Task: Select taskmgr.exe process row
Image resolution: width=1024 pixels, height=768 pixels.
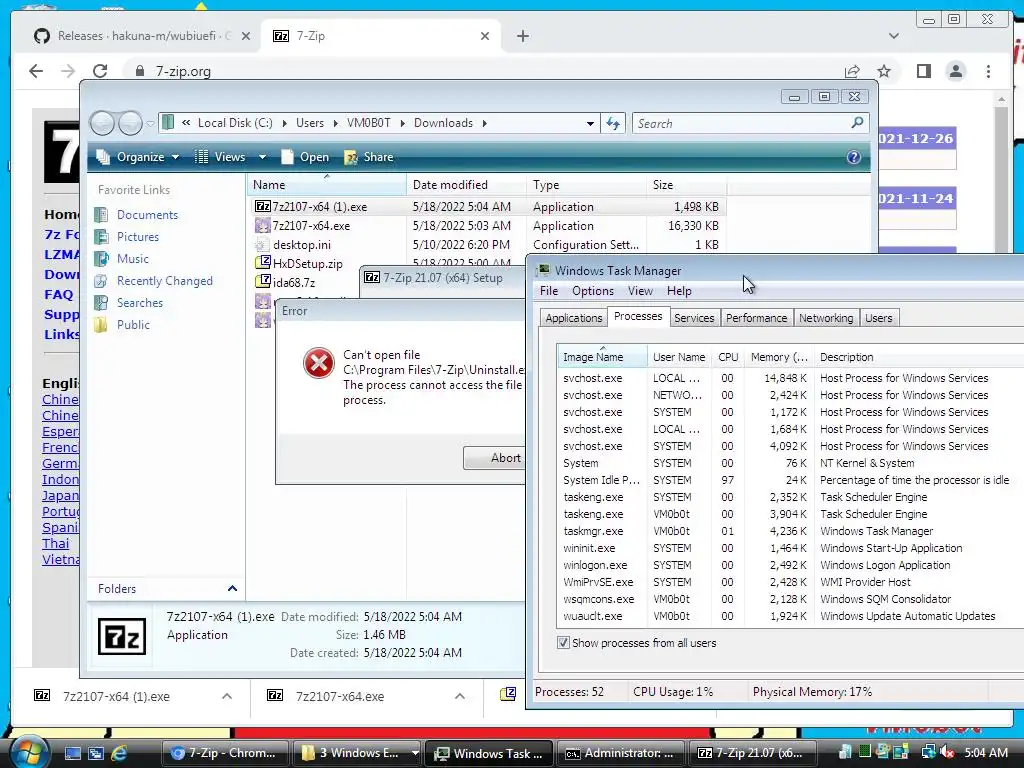Action: tap(790, 531)
